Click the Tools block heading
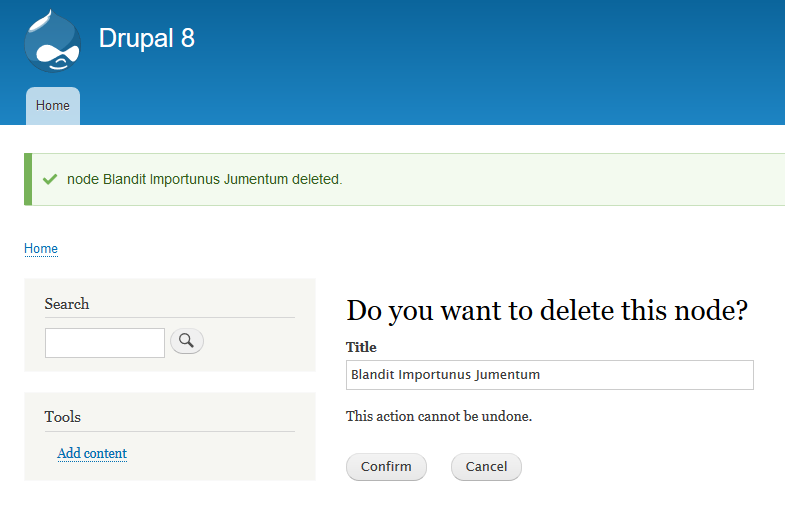 coord(63,417)
